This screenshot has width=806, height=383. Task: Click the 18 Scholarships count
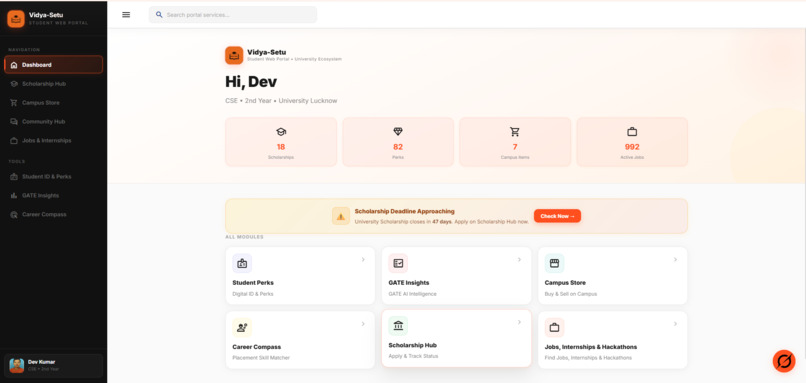281,147
